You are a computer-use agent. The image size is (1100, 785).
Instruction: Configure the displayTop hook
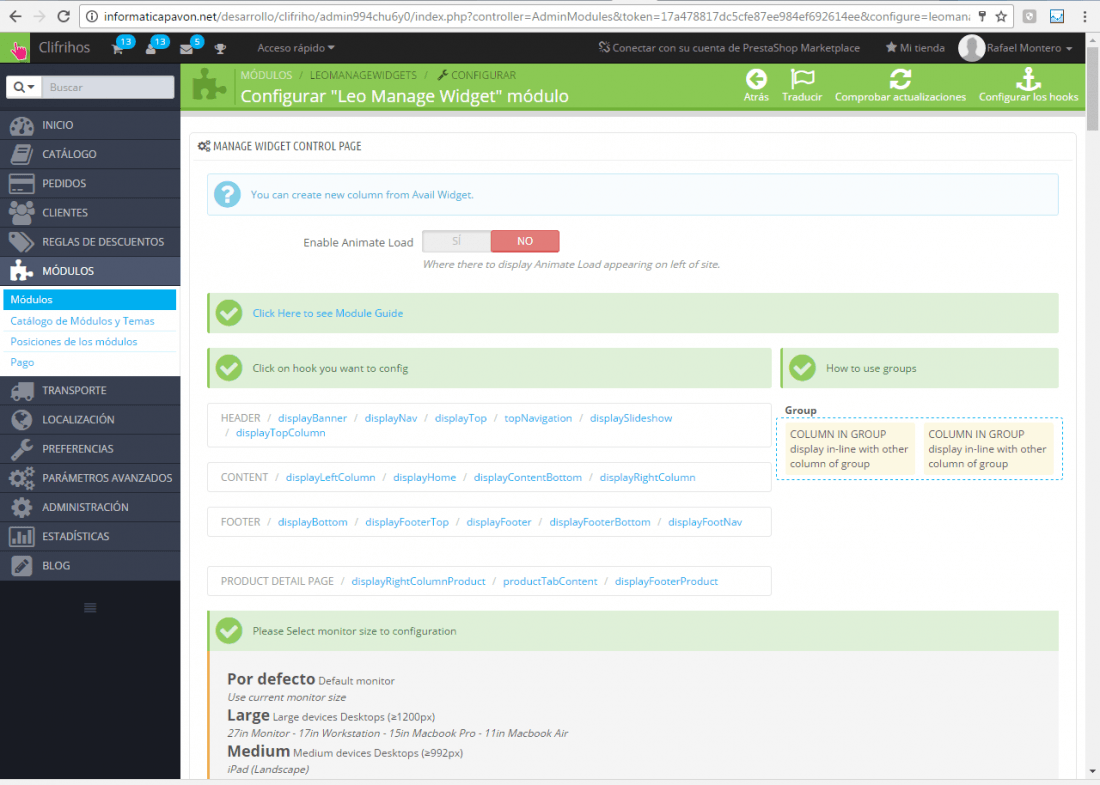coord(460,418)
